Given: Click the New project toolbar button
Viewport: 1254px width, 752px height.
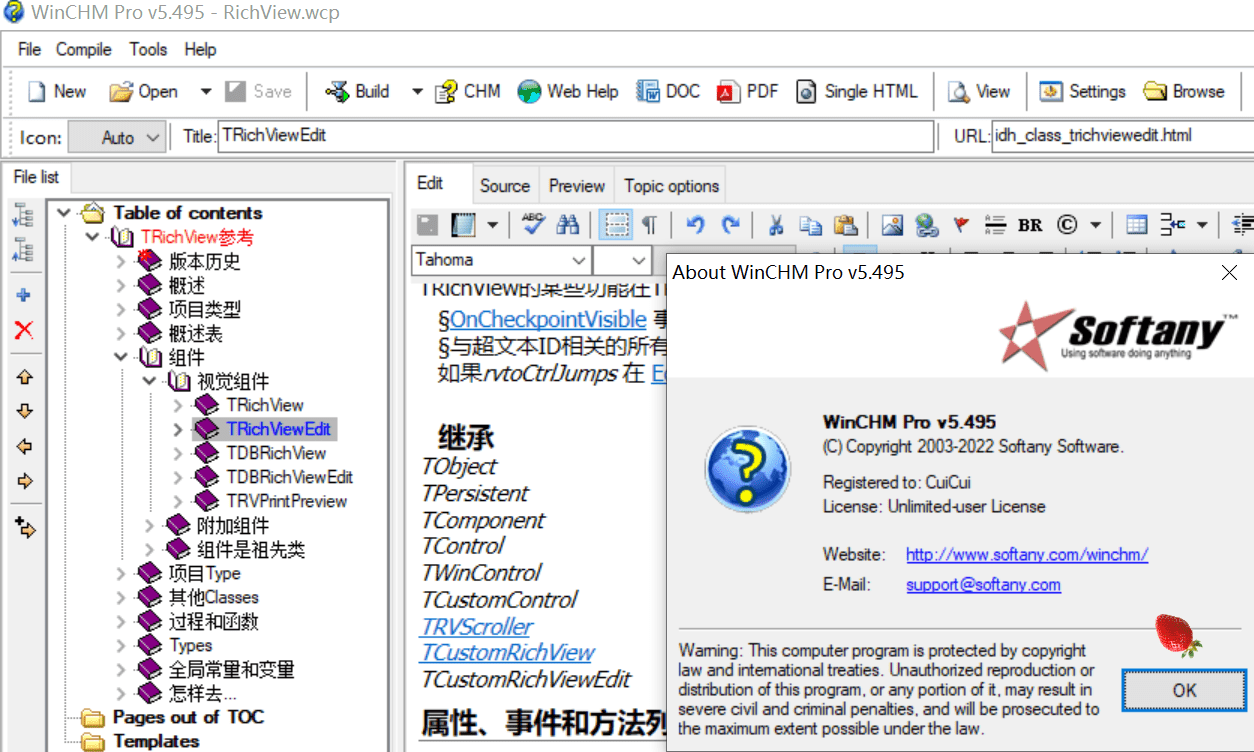Looking at the screenshot, I should click(x=57, y=91).
